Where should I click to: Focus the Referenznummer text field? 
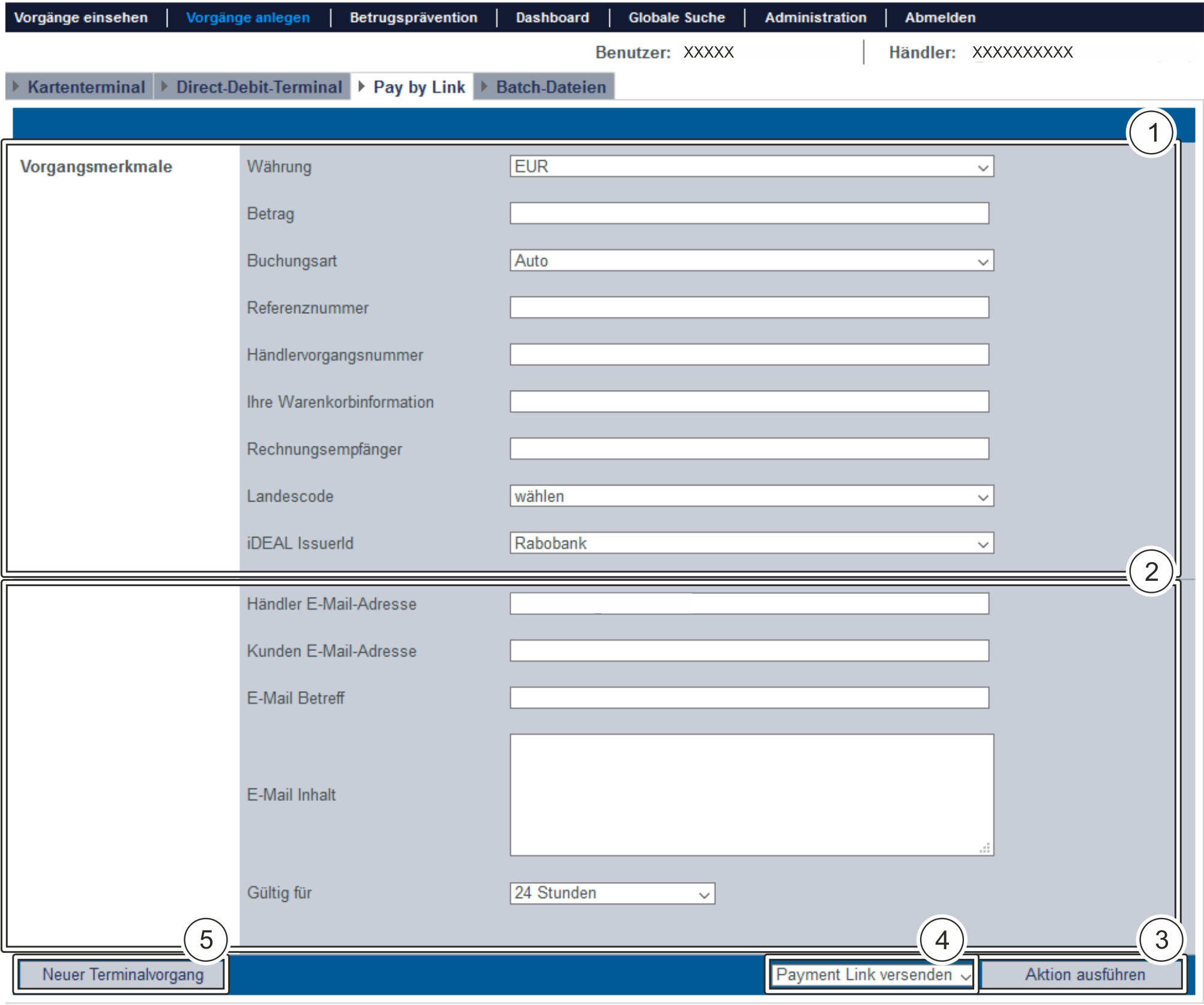coord(748,308)
